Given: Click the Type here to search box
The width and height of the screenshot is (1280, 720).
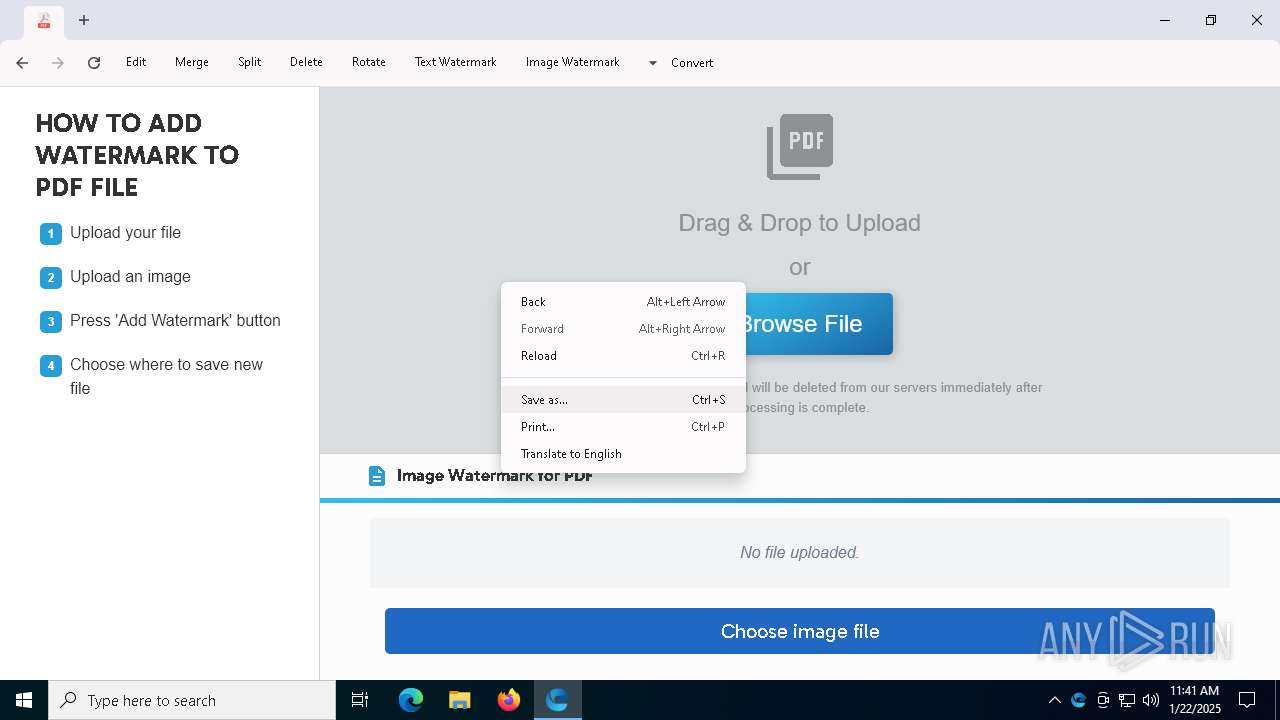Looking at the screenshot, I should (192, 700).
